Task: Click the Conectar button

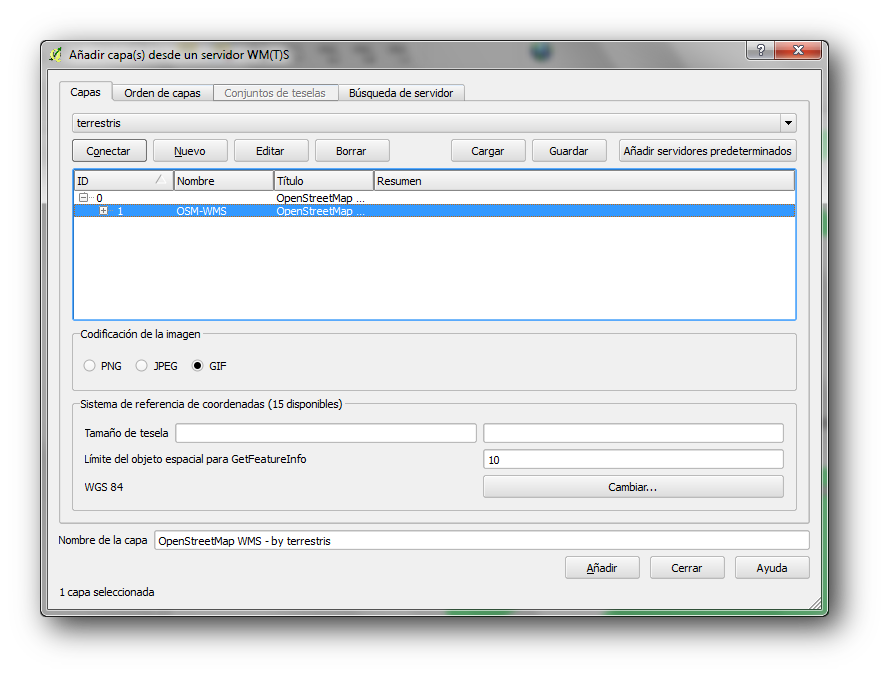Action: coord(109,151)
